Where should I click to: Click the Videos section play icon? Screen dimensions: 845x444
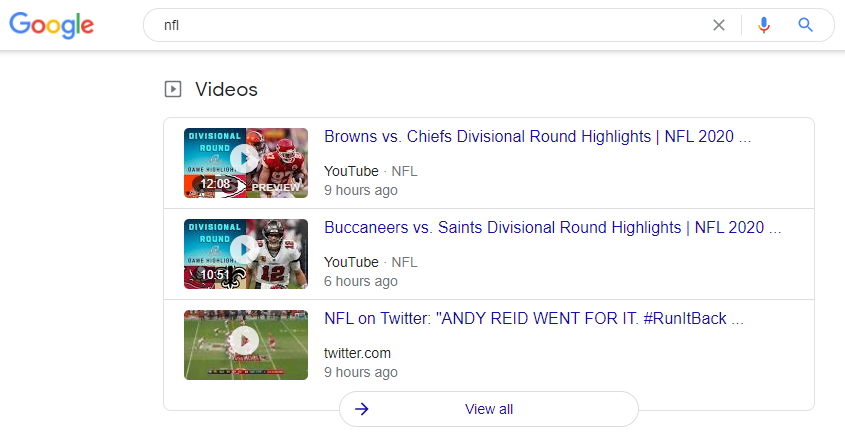coord(173,89)
